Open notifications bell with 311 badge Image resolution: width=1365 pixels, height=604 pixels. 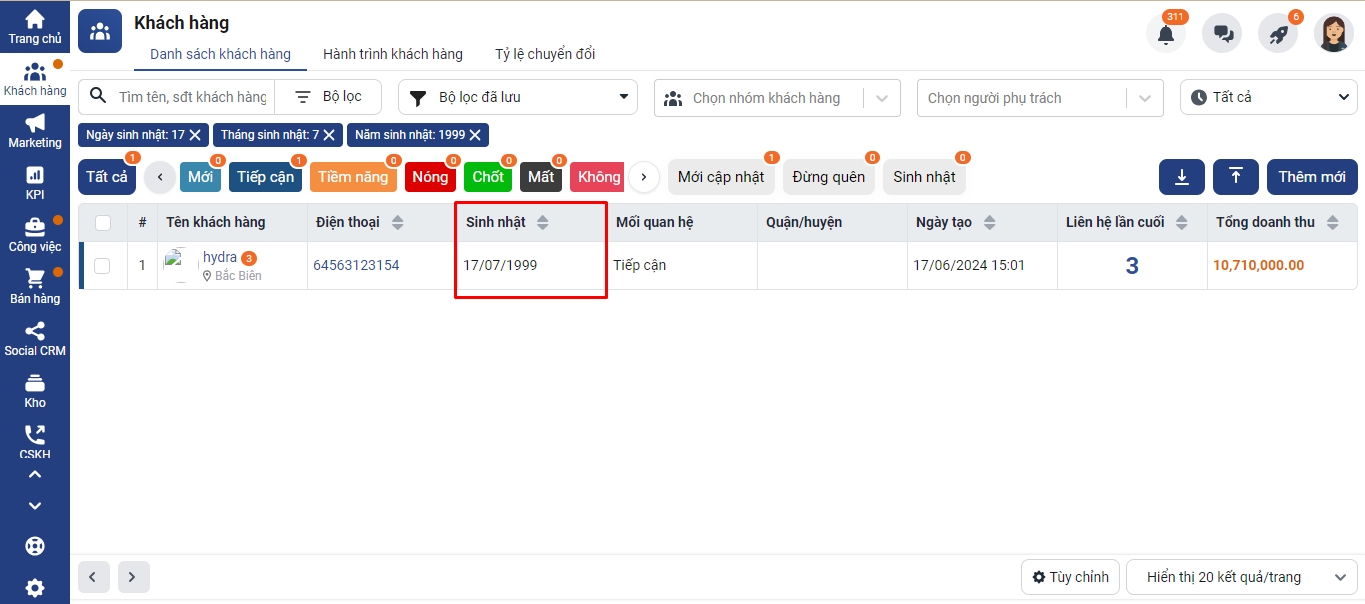click(x=1166, y=33)
